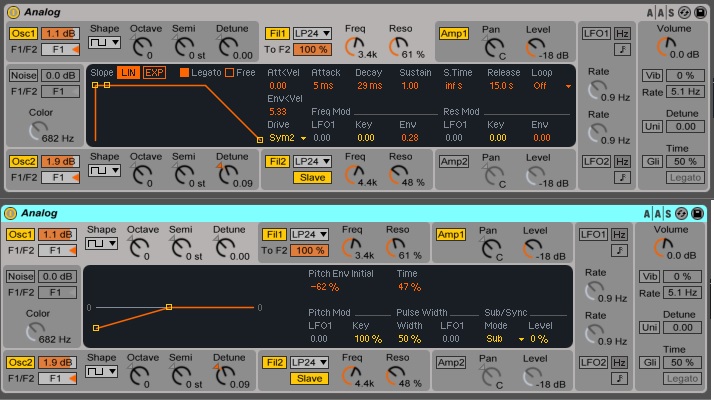The image size is (714, 400).
Task: Click the top Analog save preset disk icon
Action: [700, 12]
